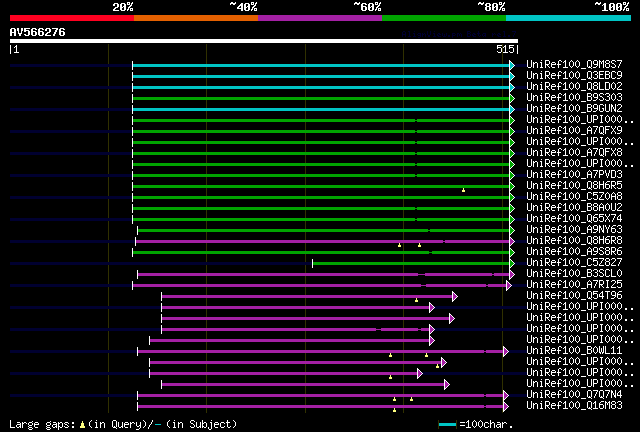
Task: Click the green alignment bar for UniRef100_C5Z827
Action: tap(411, 264)
